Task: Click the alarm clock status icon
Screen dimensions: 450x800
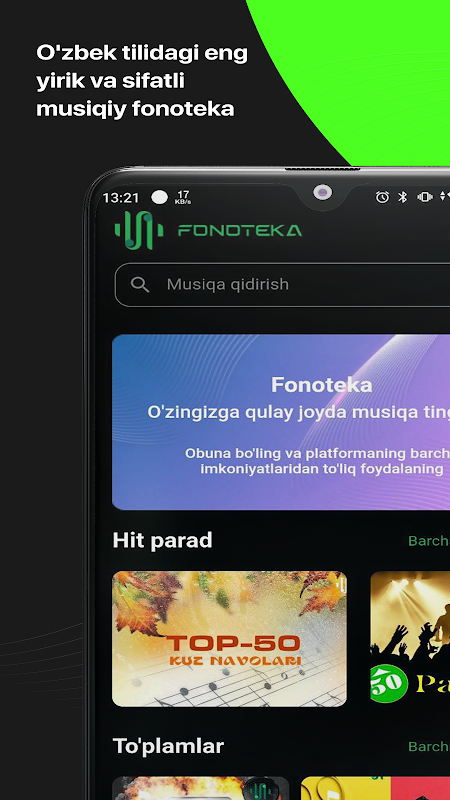Action: pos(382,197)
